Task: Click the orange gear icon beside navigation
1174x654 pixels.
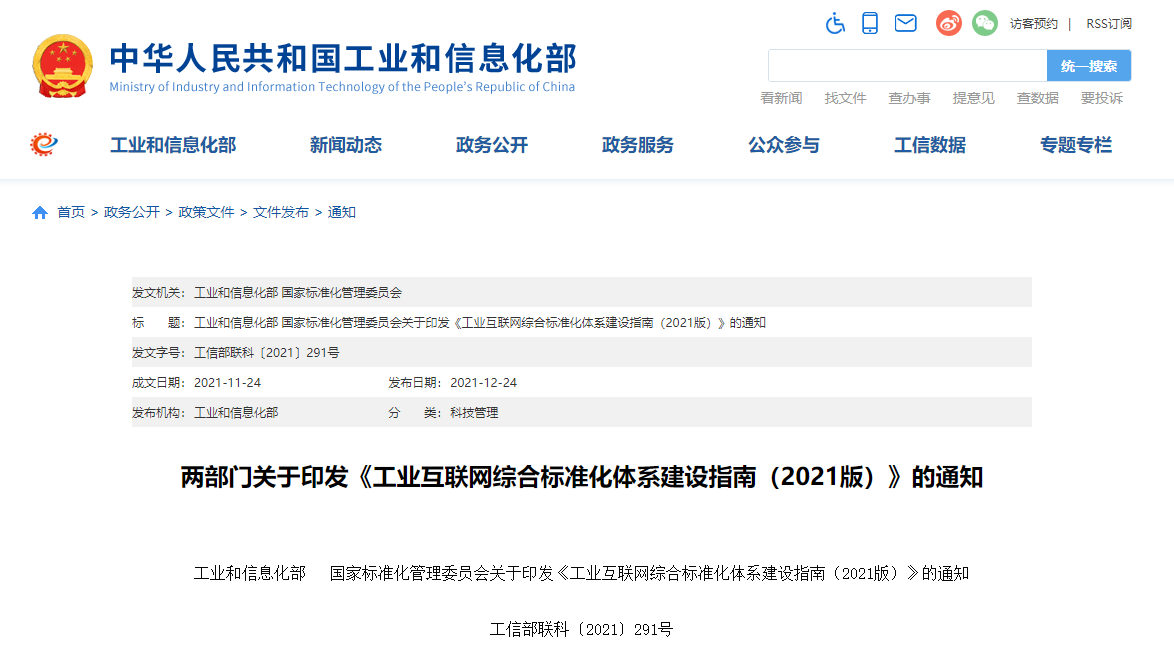Action: tap(44, 145)
